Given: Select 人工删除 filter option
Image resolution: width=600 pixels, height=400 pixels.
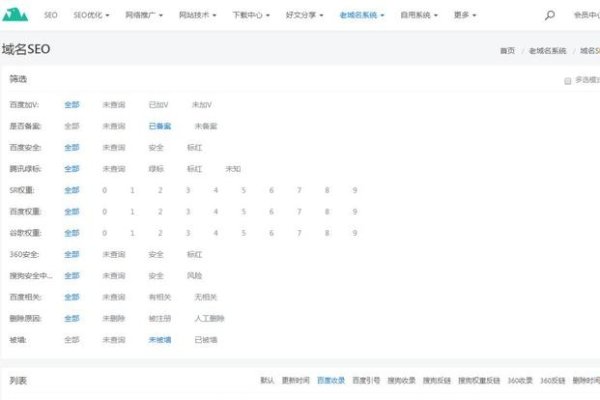Looking at the screenshot, I should point(209,318).
